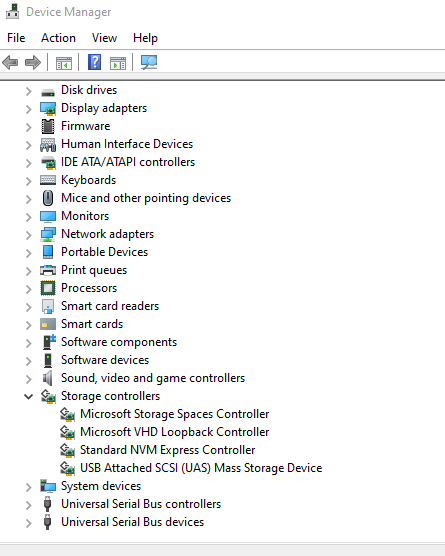This screenshot has width=445, height=556.
Task: Expand the Keyboards node
Action: [29, 181]
